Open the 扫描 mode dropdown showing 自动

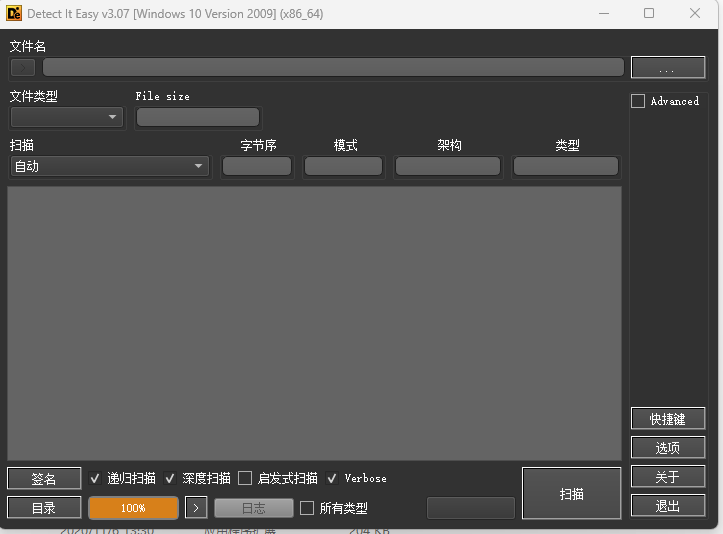pyautogui.click(x=109, y=166)
